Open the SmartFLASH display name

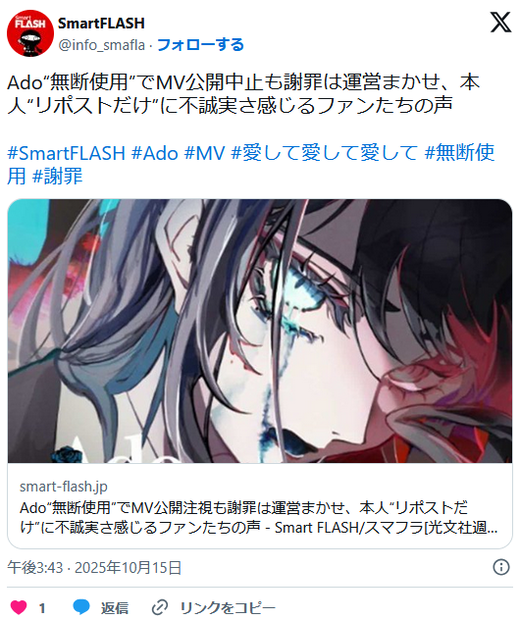[x=101, y=23]
